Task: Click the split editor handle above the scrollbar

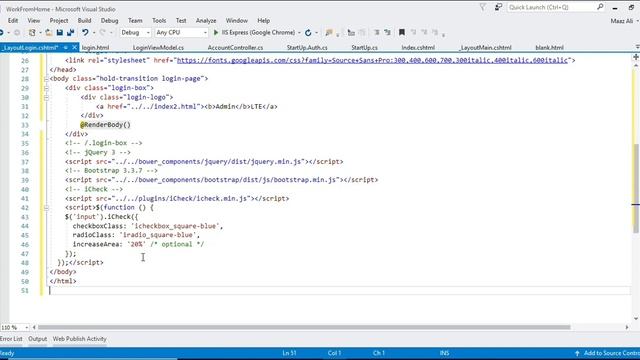Action: [x=636, y=57]
